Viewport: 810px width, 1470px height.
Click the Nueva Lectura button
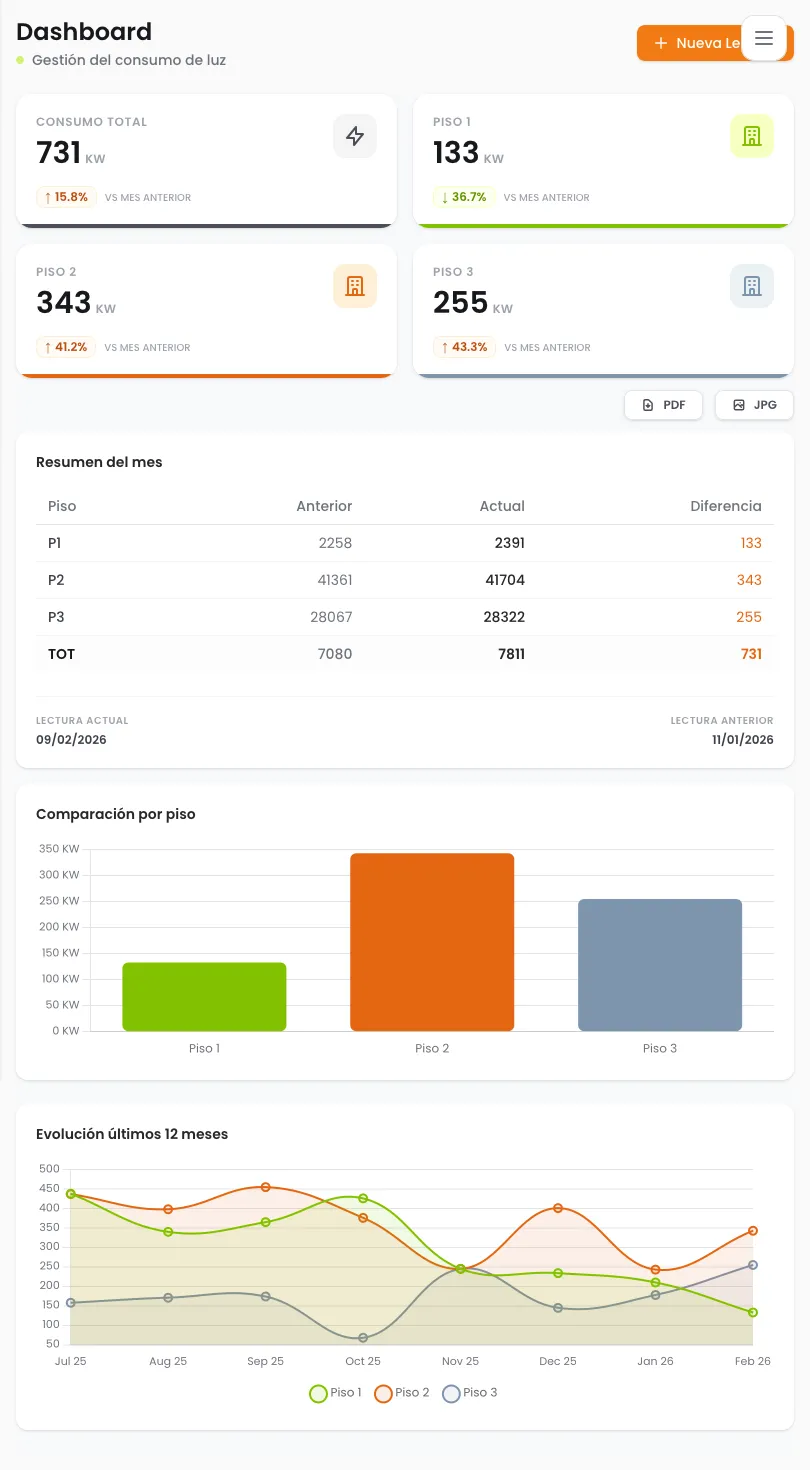[x=690, y=43]
